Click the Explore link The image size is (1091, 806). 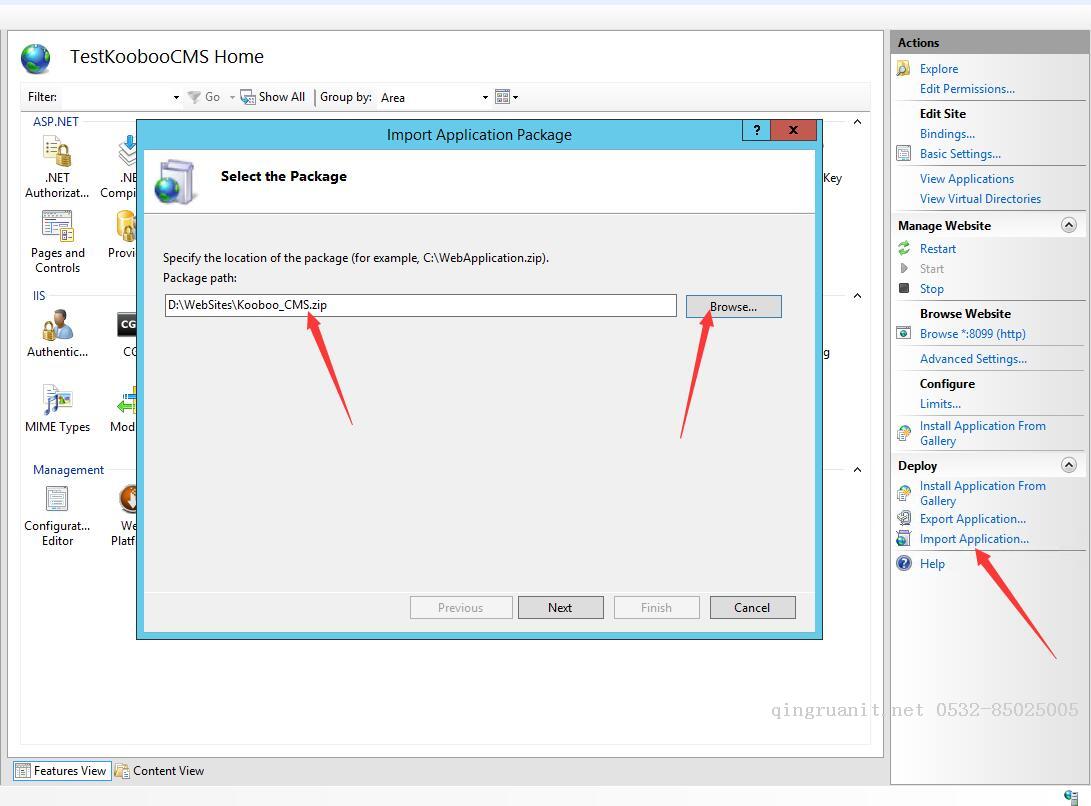point(939,68)
